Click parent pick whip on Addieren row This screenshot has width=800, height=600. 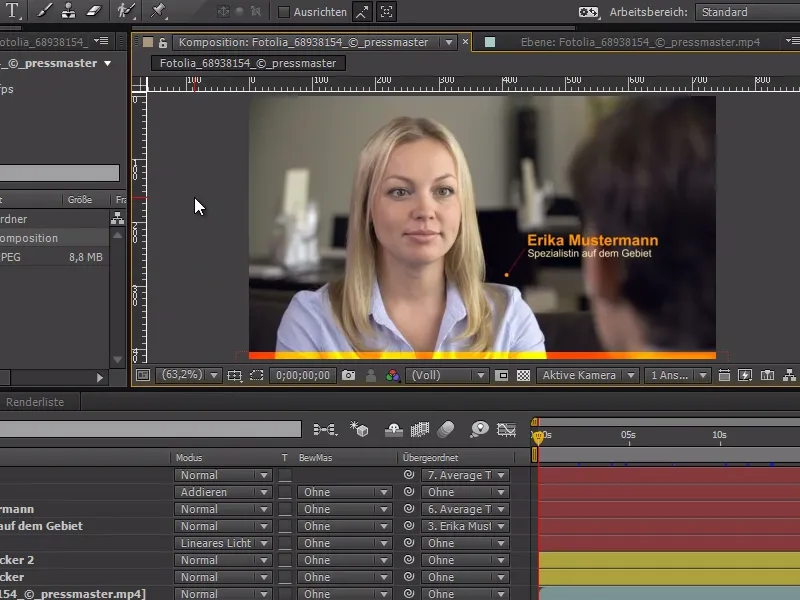(409, 492)
